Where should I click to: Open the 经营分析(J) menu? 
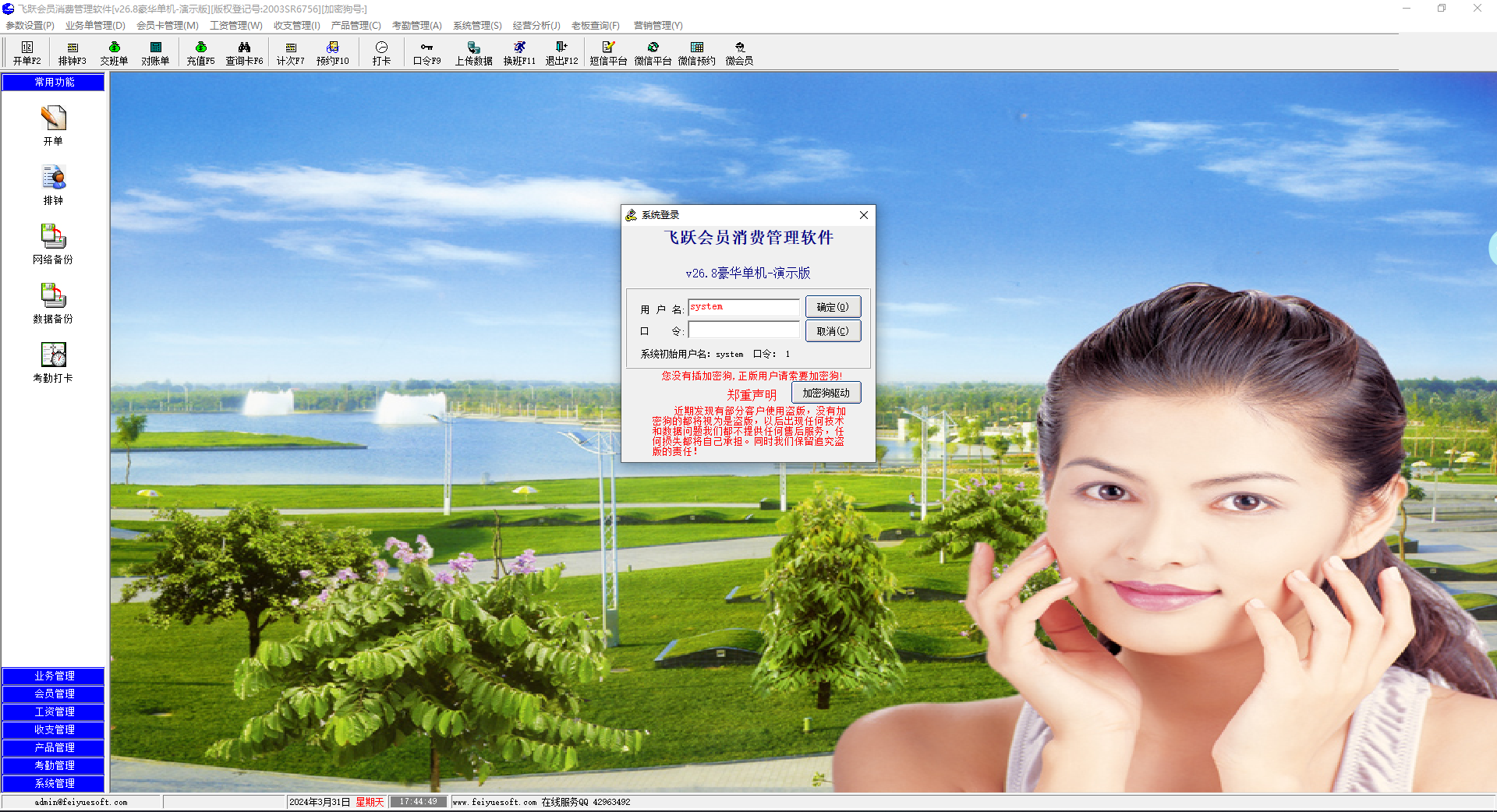click(x=536, y=26)
